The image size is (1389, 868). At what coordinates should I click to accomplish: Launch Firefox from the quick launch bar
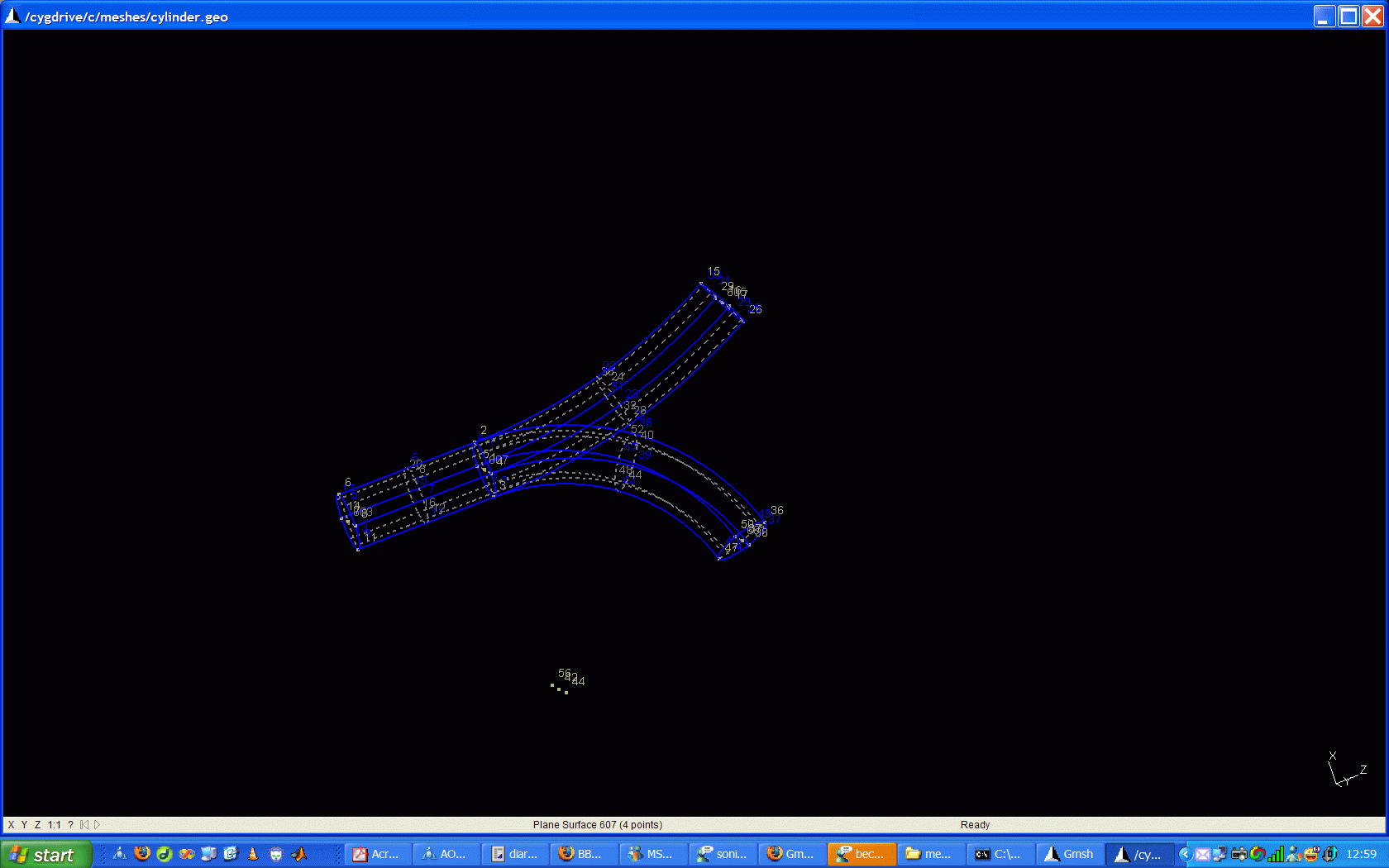[x=142, y=854]
